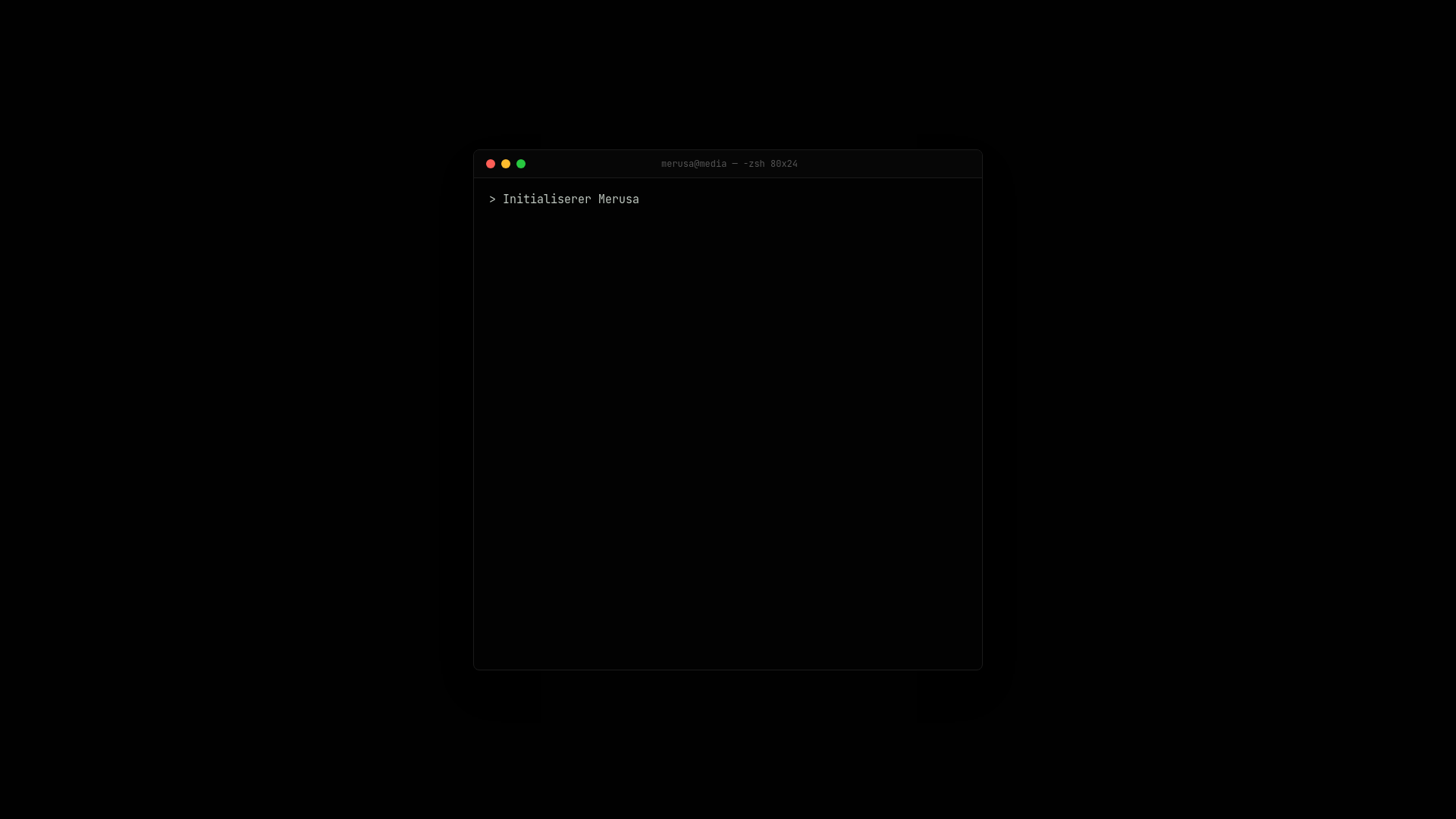Click the title text merusa@media — -zsh 80x24
Image resolution: width=1456 pixels, height=819 pixels.
[729, 164]
